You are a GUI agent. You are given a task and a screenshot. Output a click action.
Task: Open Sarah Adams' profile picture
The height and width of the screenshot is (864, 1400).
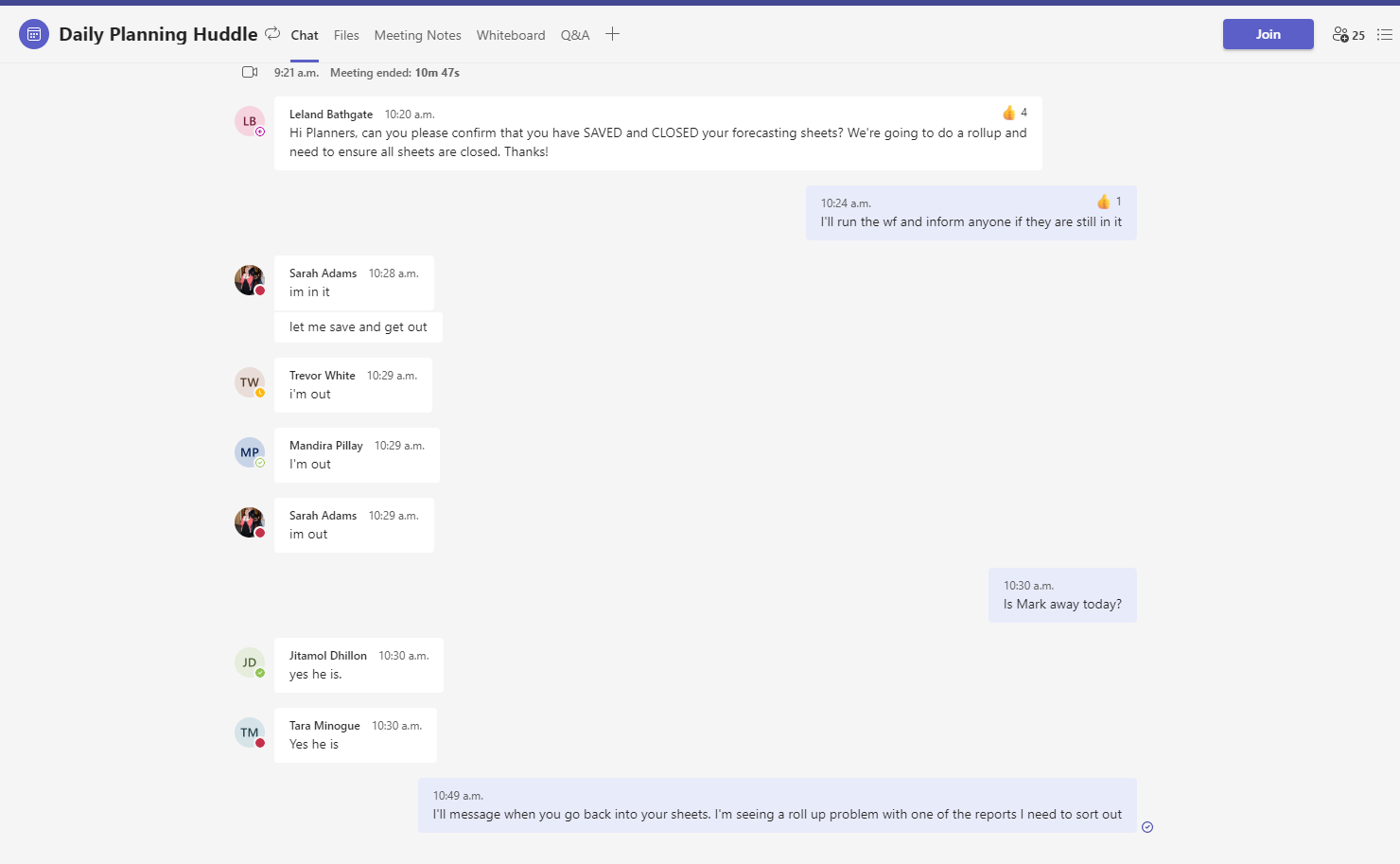(248, 279)
